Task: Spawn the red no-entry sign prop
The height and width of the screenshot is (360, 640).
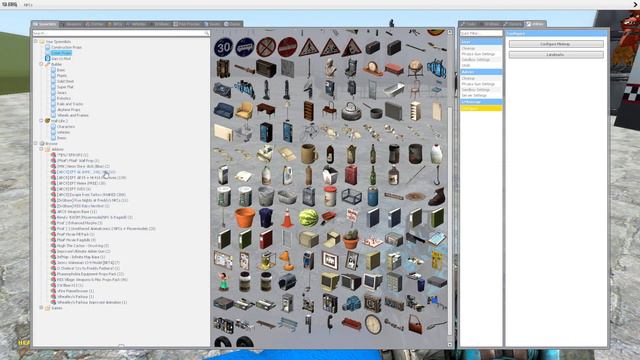Action: click(287, 47)
